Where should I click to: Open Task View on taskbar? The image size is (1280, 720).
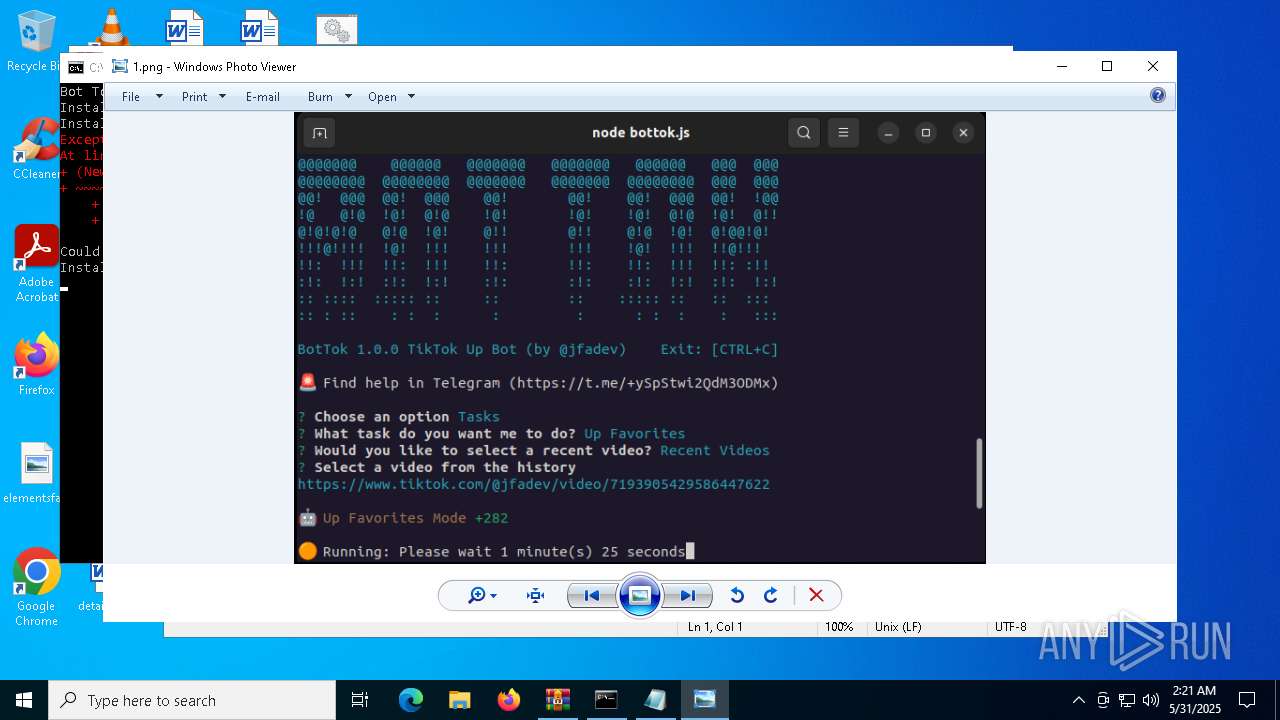(x=360, y=700)
